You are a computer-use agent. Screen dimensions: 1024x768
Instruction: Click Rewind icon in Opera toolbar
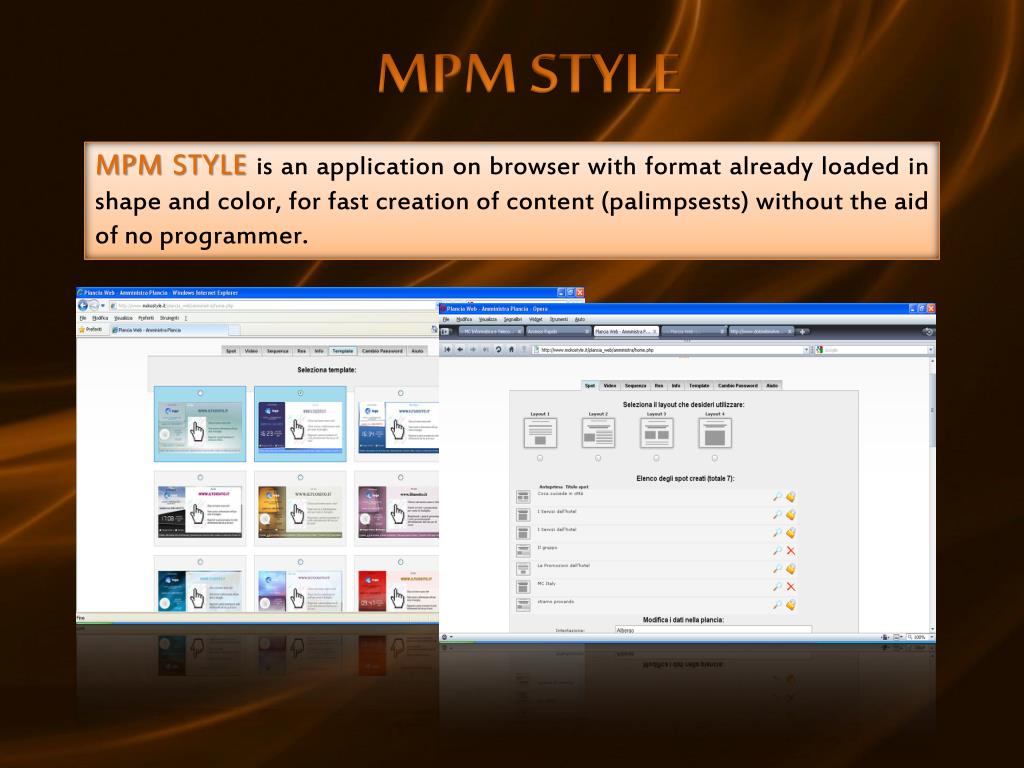point(447,349)
